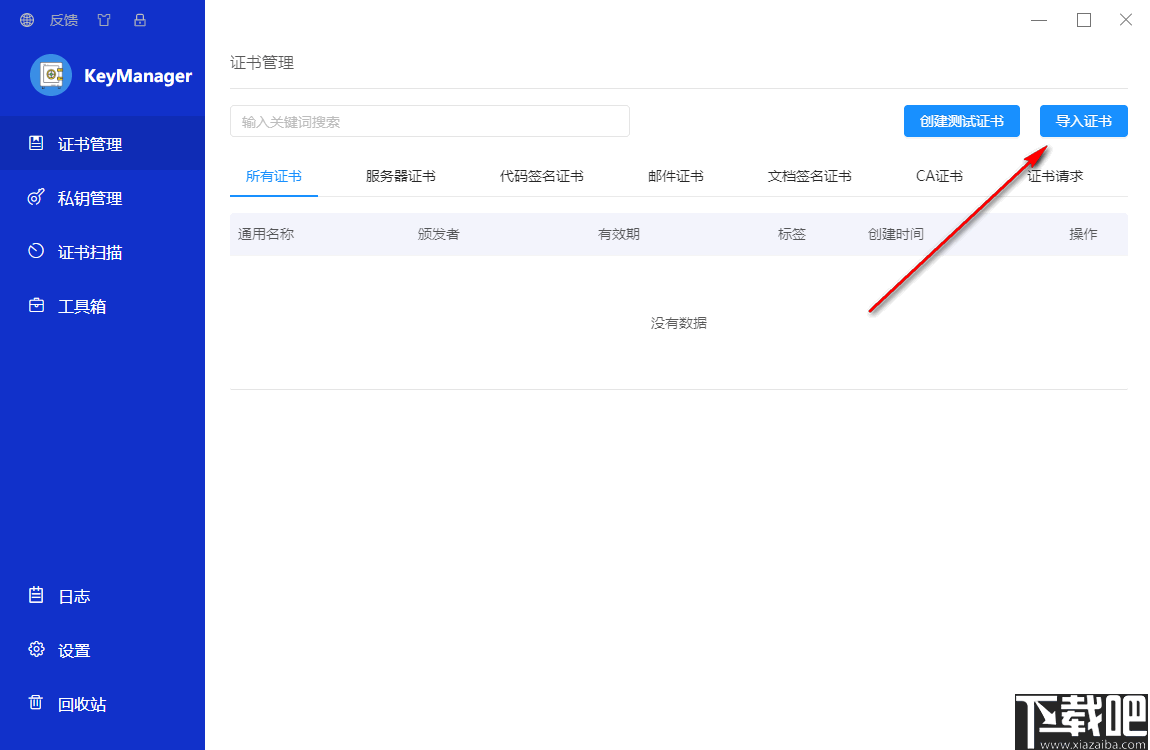Open the 邮件证书 tab

[x=676, y=175]
